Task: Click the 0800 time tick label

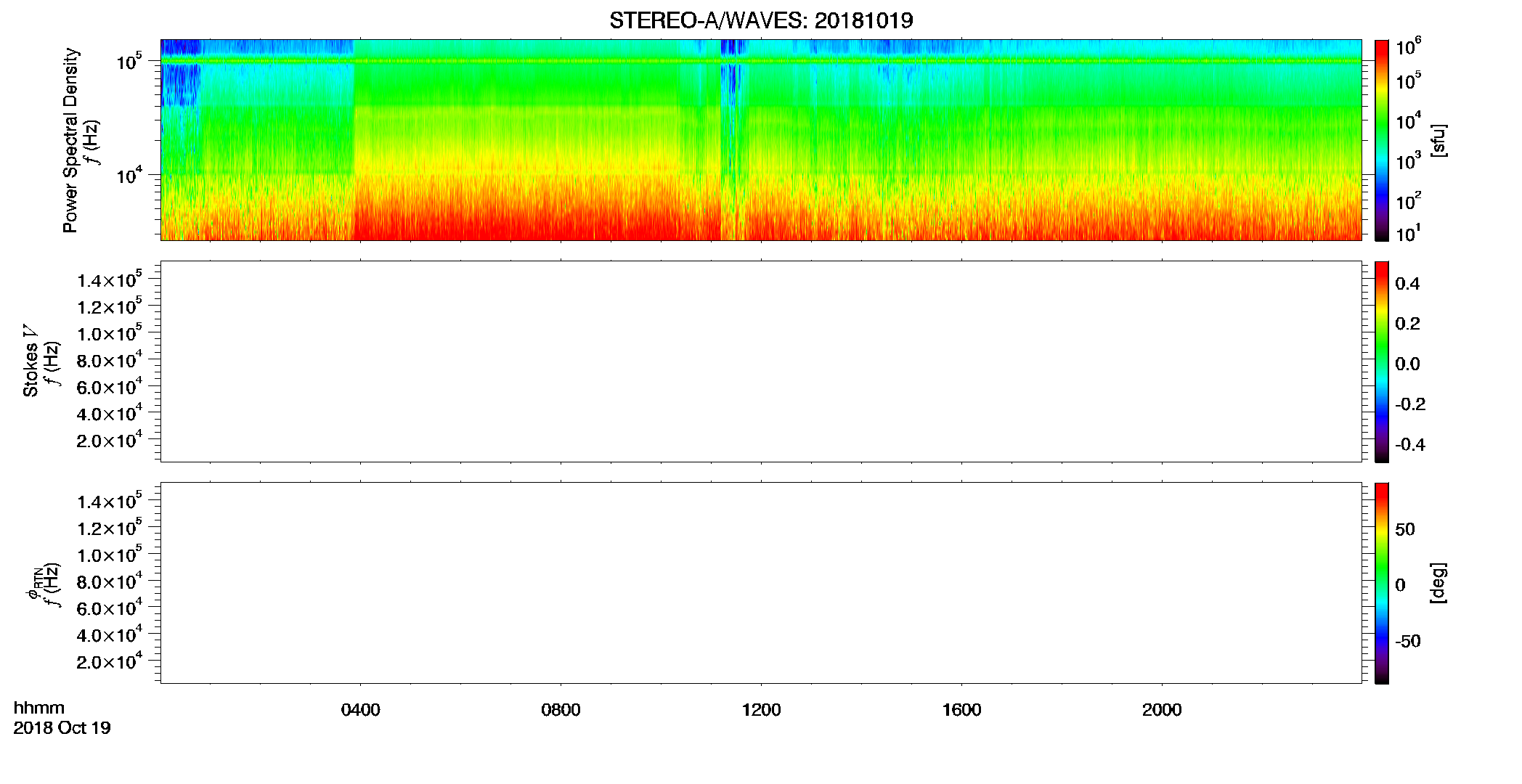Action: tap(561, 710)
